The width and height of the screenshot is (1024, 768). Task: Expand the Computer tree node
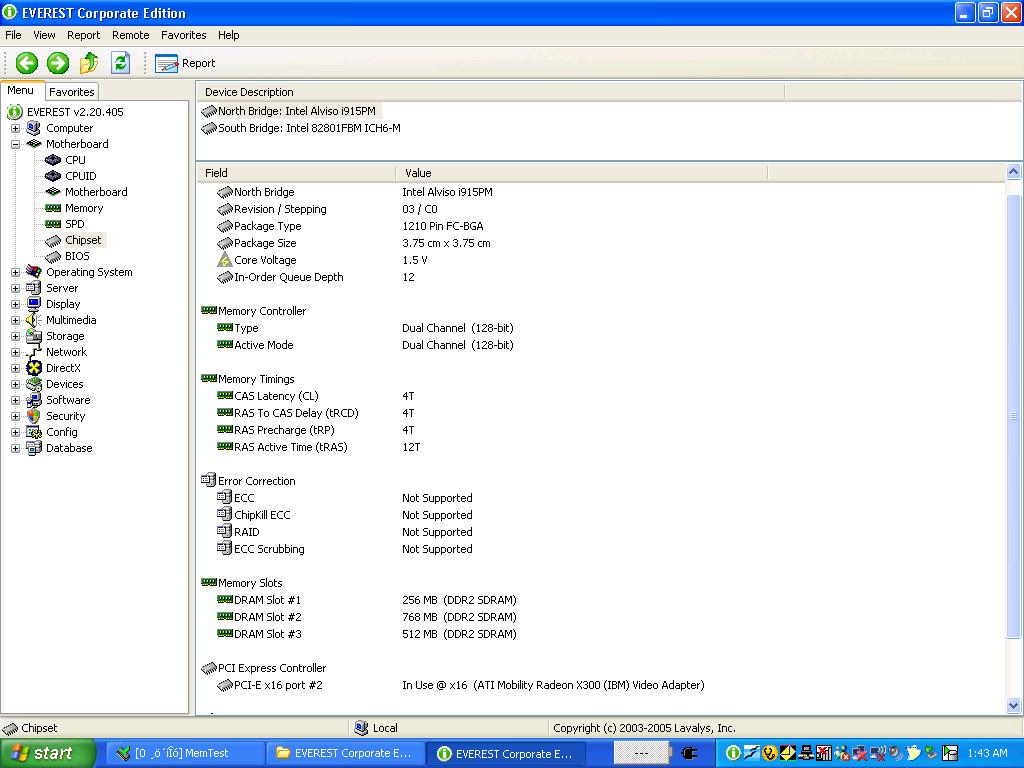click(x=15, y=128)
